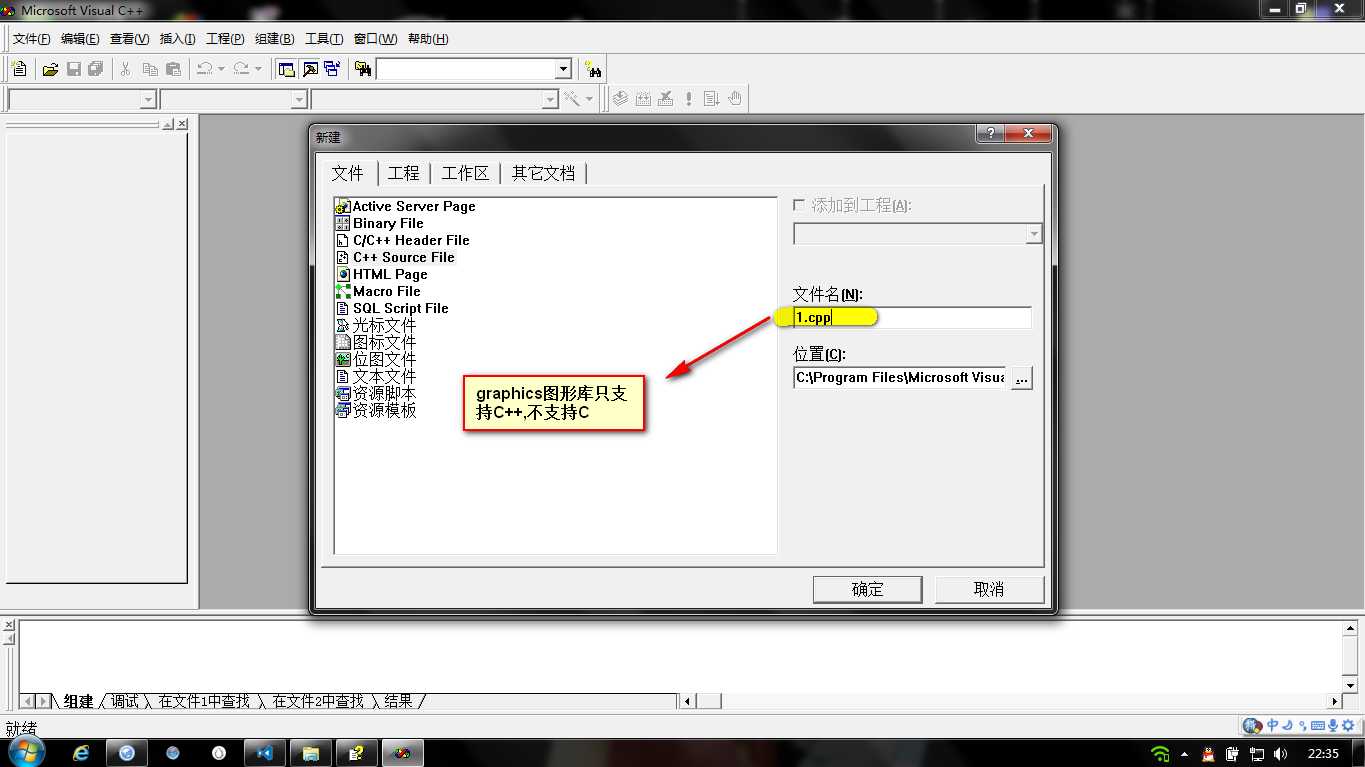Click the Execute Program exclamation icon
This screenshot has width=1365, height=767.
[x=689, y=99]
